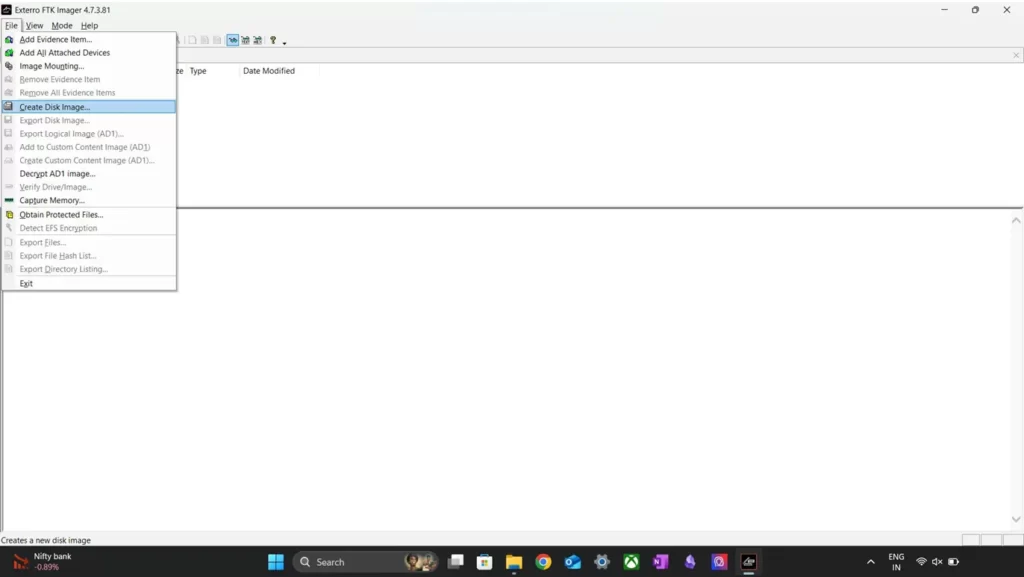This screenshot has width=1024, height=577.
Task: Open Google Chrome from the taskbar
Action: tap(543, 562)
